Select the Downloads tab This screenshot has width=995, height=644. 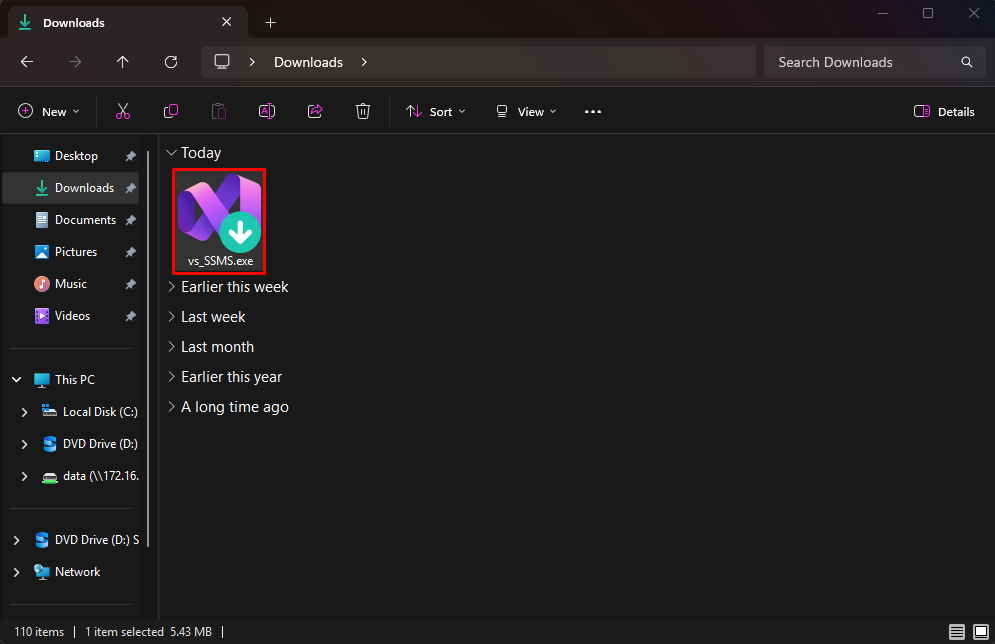point(128,23)
